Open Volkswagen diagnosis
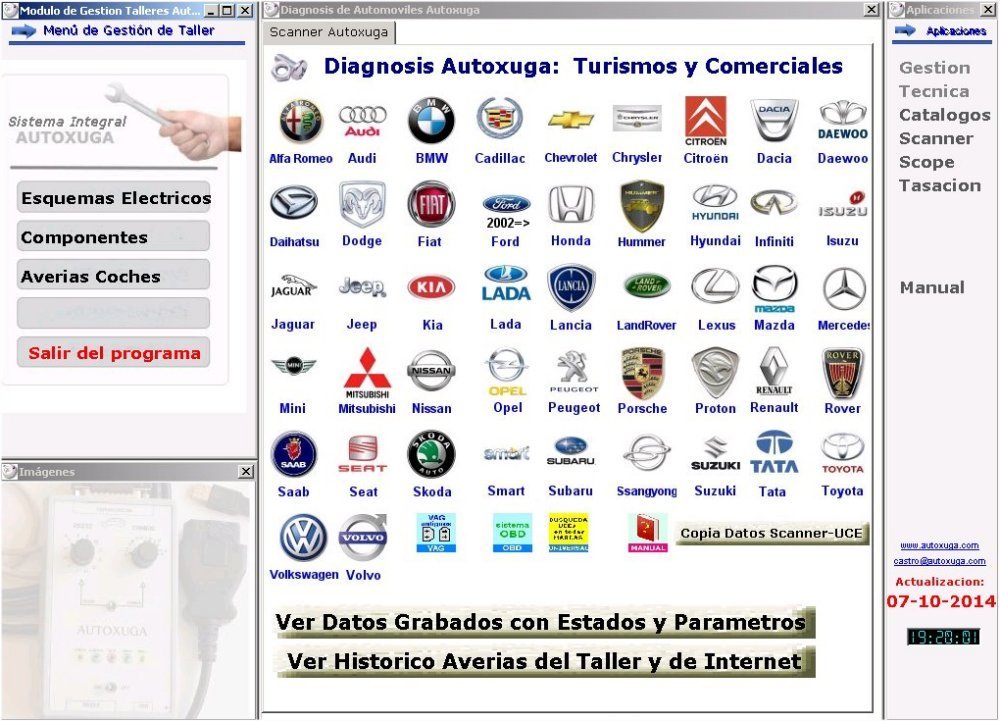Viewport: 1000px width, 721px height. tap(302, 537)
